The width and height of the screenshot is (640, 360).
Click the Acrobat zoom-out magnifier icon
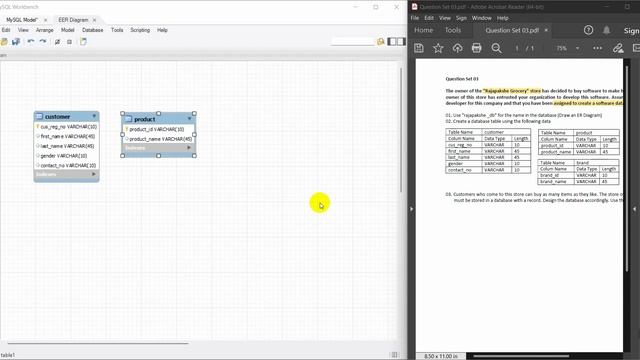tap(496, 48)
